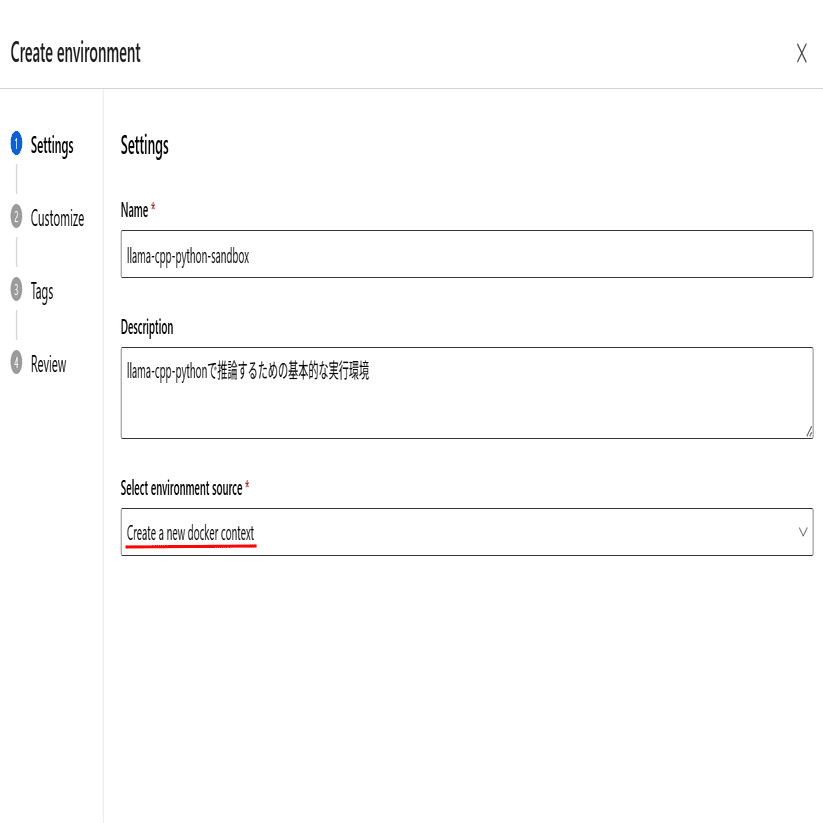Open the Select environment source combo box

(x=467, y=532)
